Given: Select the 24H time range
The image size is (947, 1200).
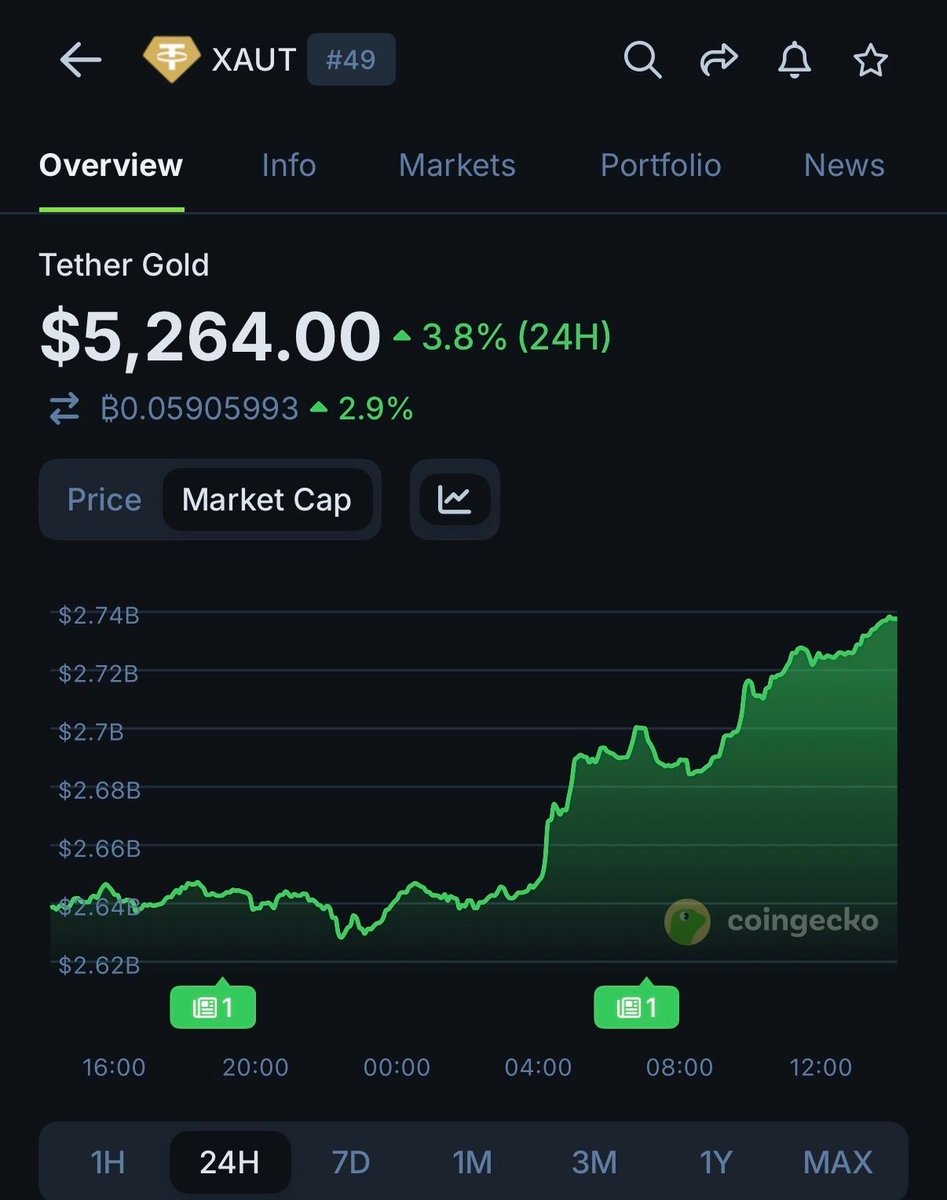Looking at the screenshot, I should click(230, 1162).
